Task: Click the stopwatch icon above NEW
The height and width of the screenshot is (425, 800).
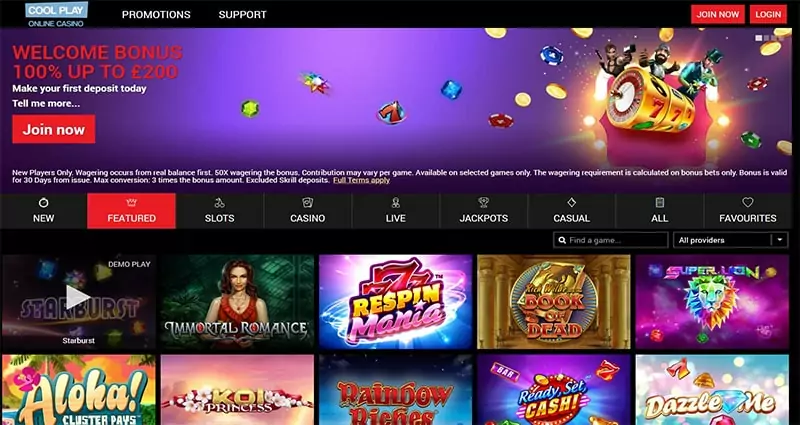Action: (43, 203)
